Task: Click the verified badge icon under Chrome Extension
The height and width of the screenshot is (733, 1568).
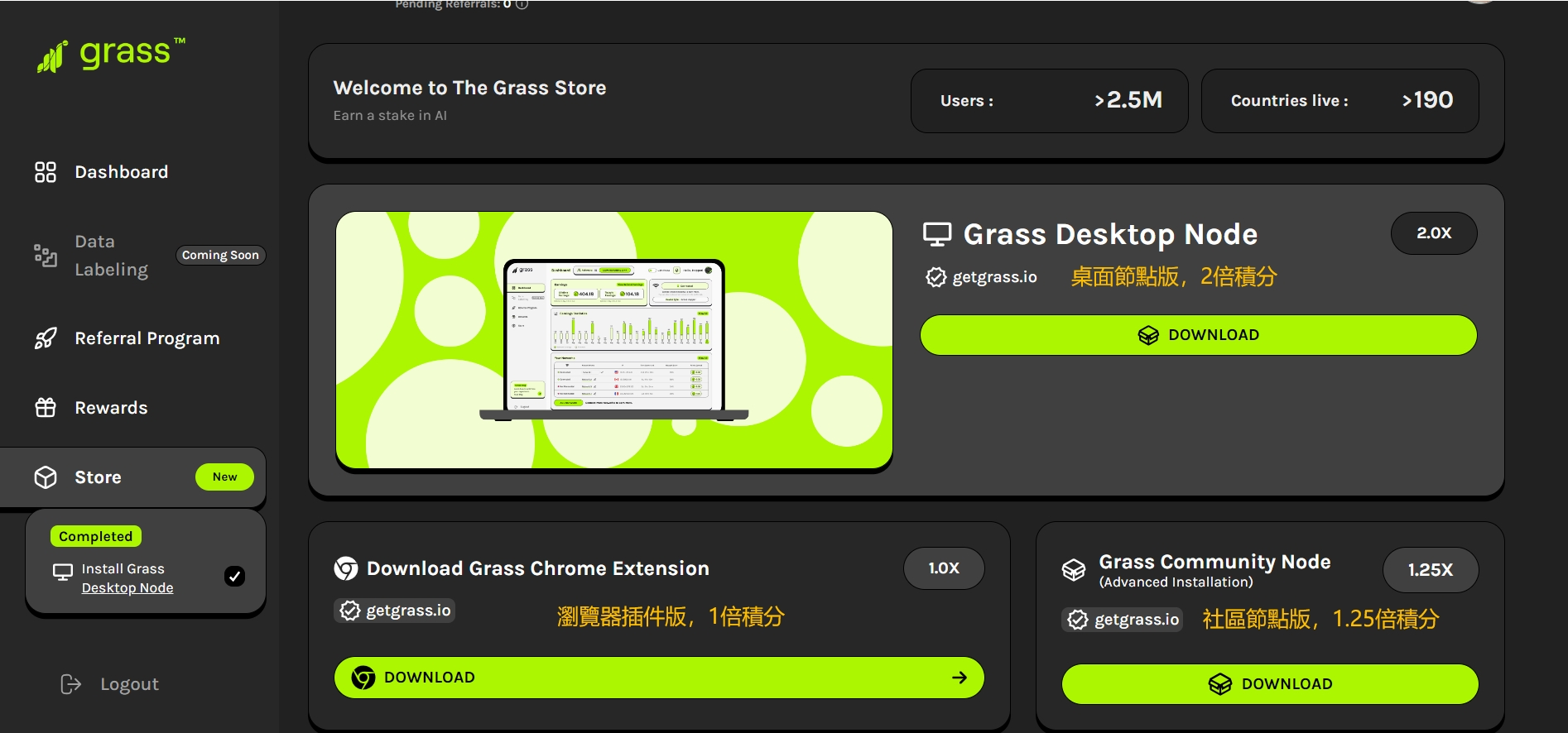Action: coord(350,611)
